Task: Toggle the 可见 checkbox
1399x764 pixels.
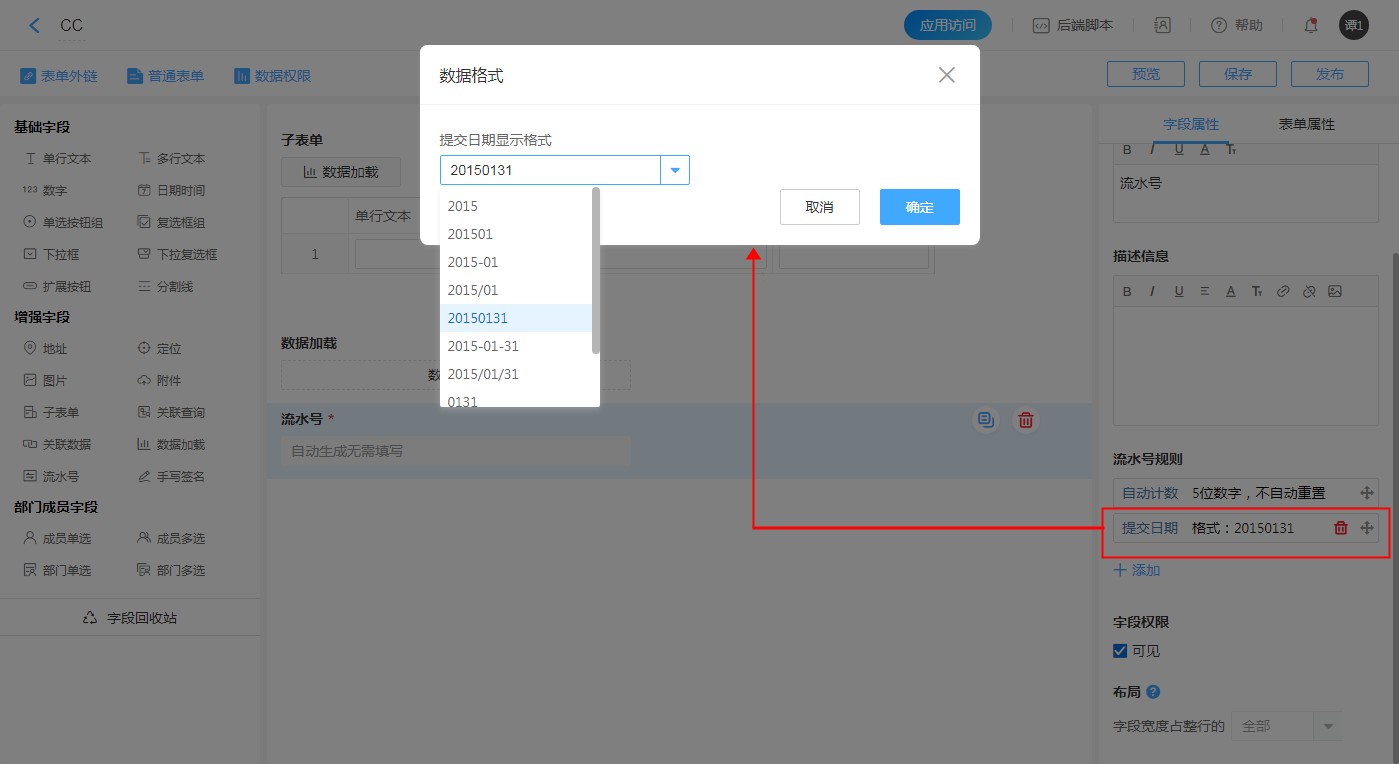Action: click(x=1120, y=651)
